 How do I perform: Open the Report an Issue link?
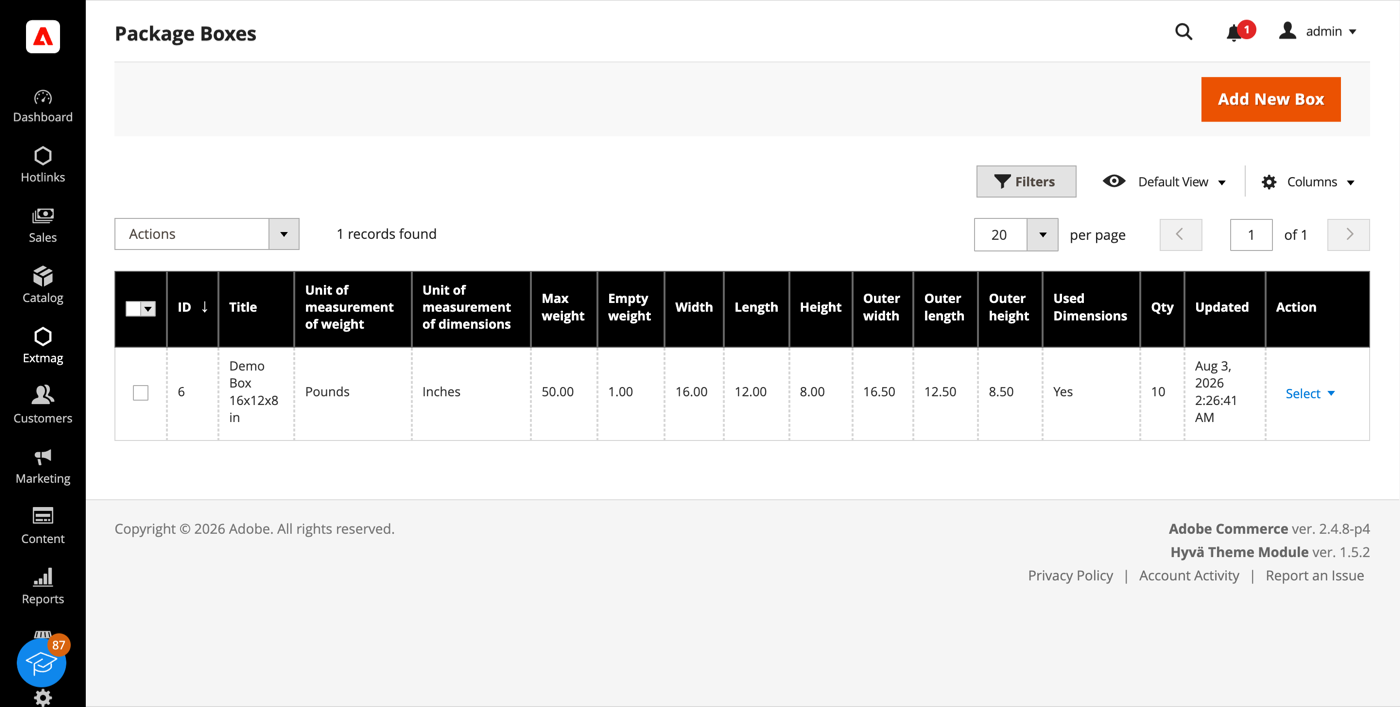click(x=1315, y=575)
